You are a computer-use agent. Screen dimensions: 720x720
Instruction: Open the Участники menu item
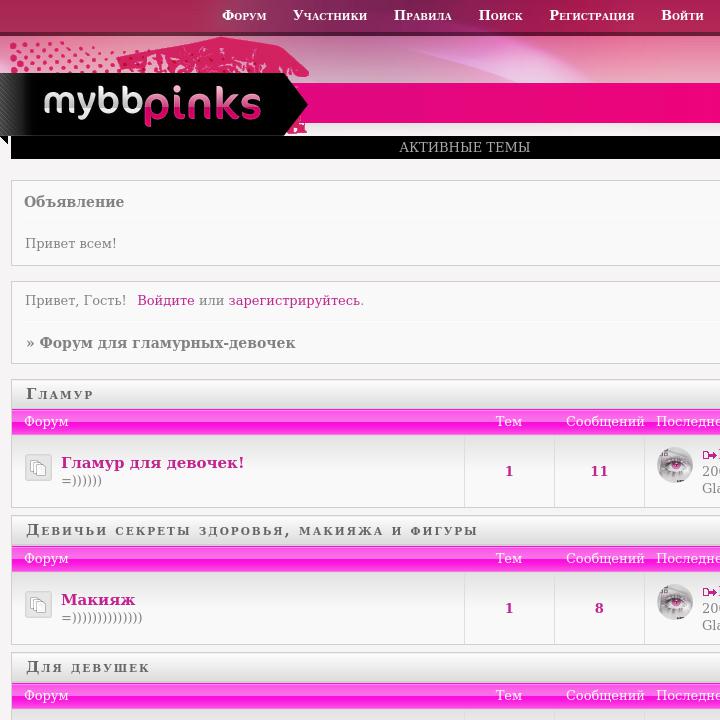click(x=330, y=15)
